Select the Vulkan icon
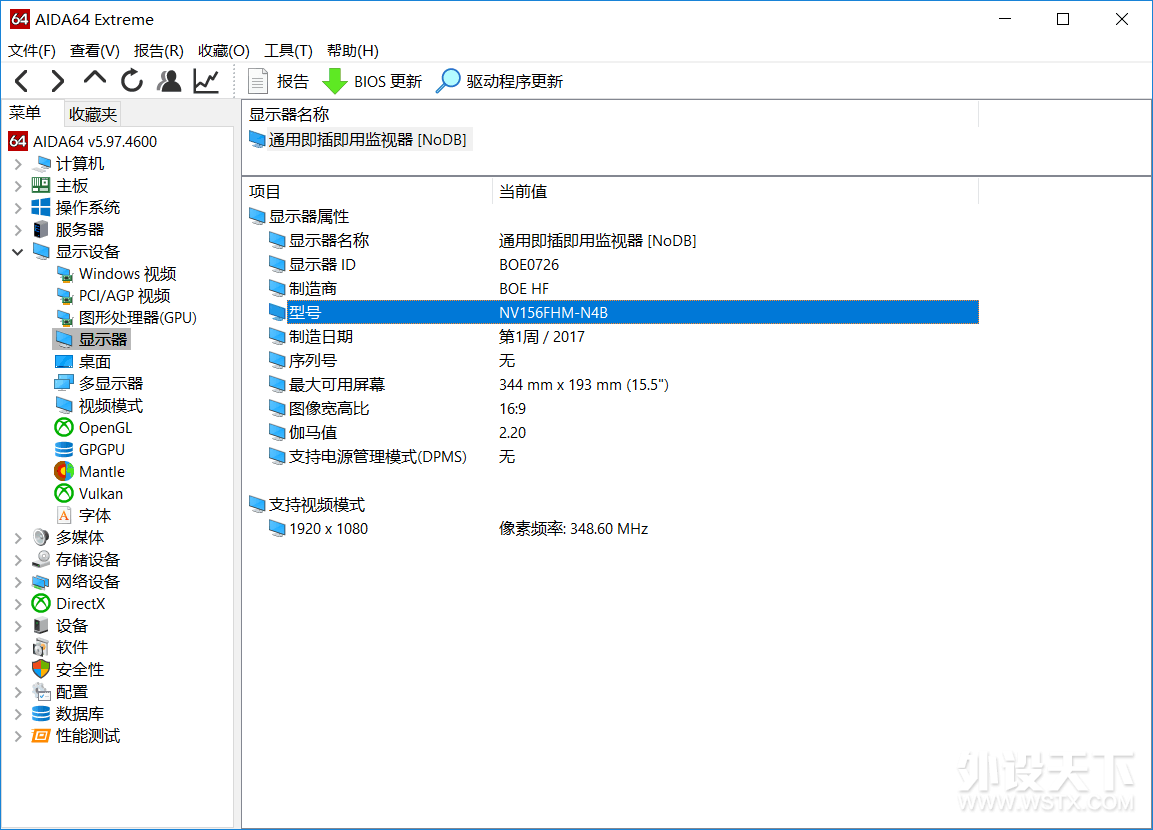1153x830 pixels. pyautogui.click(x=65, y=494)
